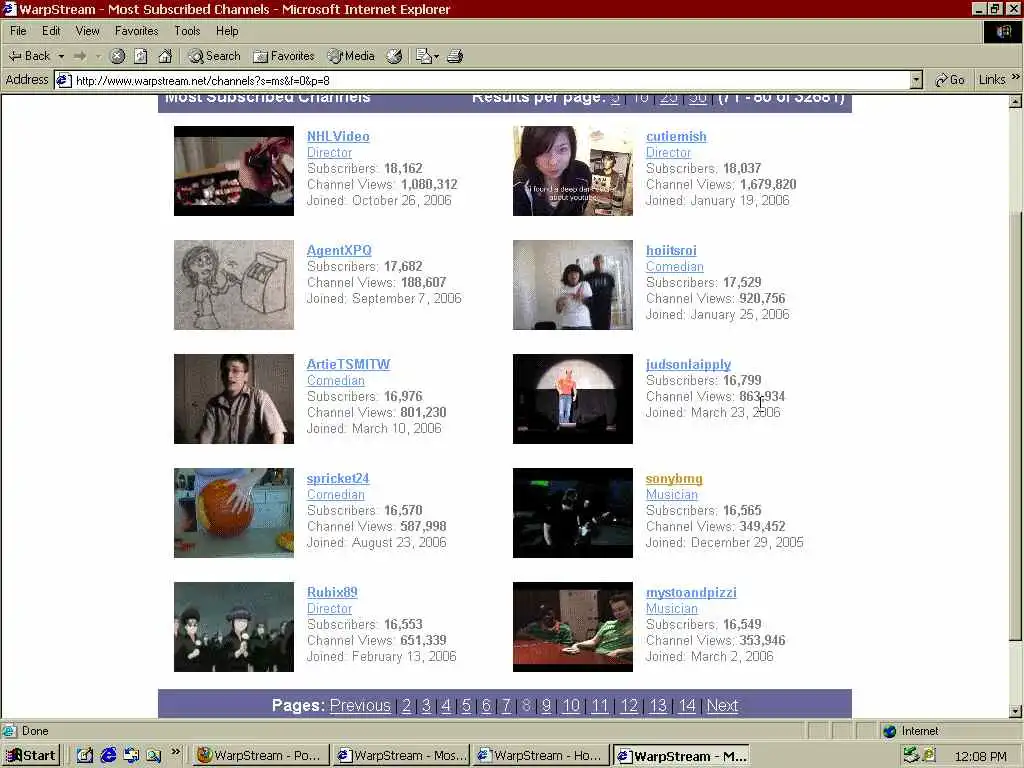This screenshot has width=1024, height=768.
Task: Click the Mail toolbar icon
Action: 423,56
